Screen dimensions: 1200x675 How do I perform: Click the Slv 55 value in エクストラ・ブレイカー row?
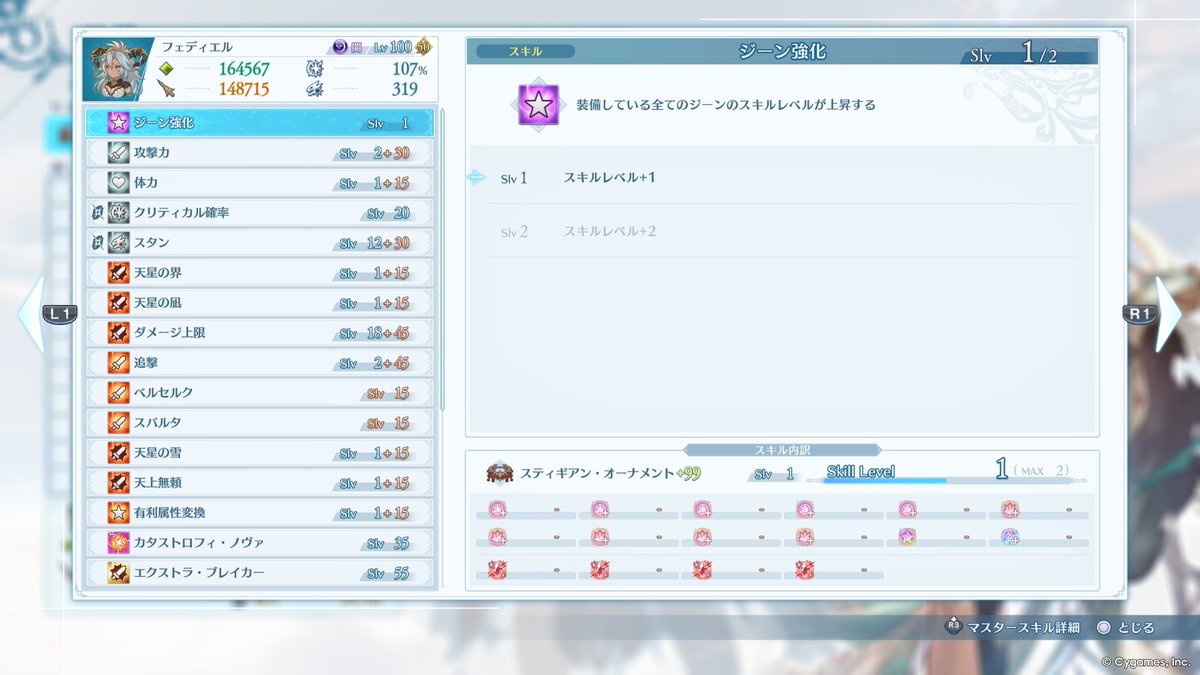click(x=389, y=573)
